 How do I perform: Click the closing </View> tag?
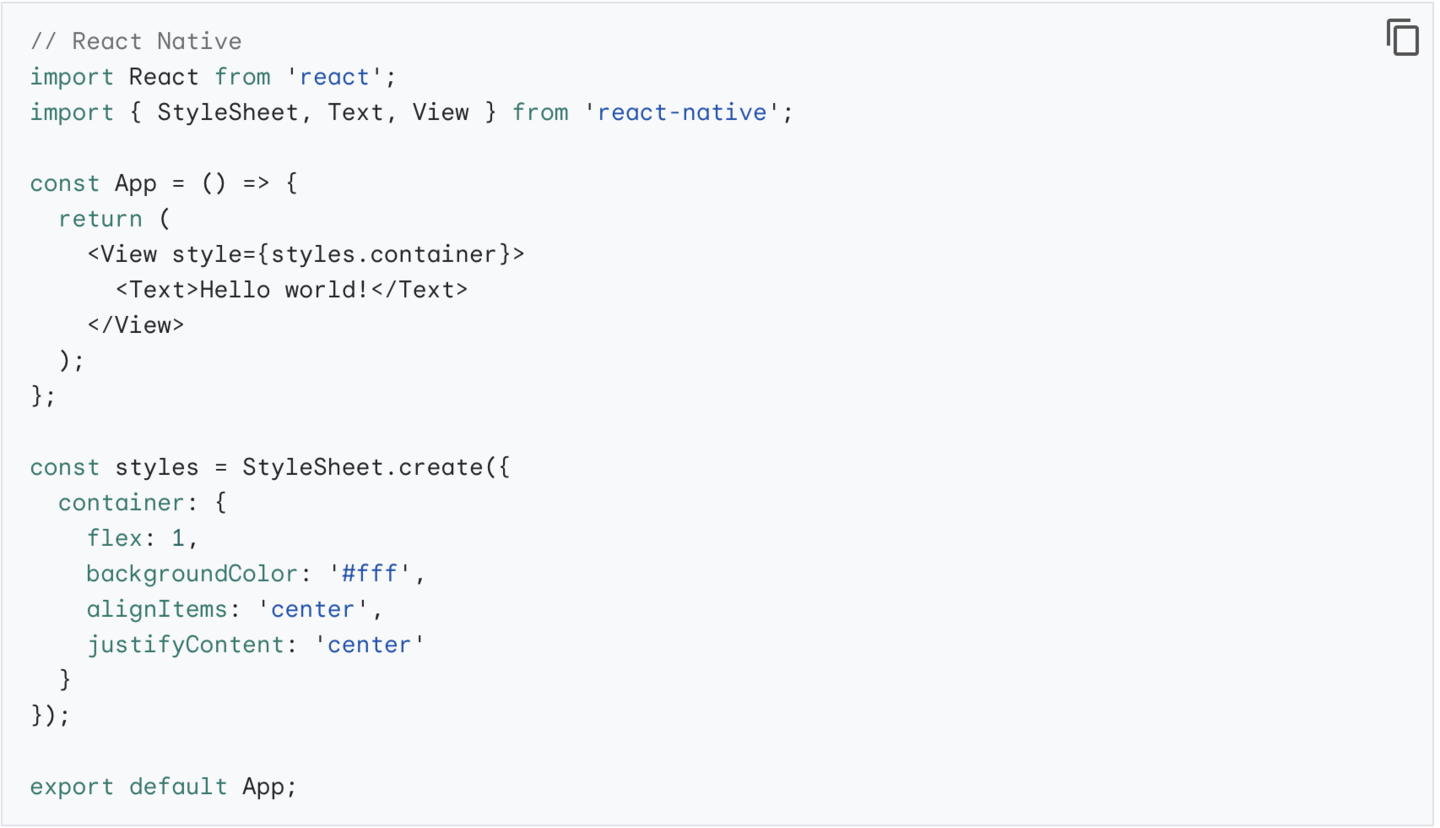(136, 325)
